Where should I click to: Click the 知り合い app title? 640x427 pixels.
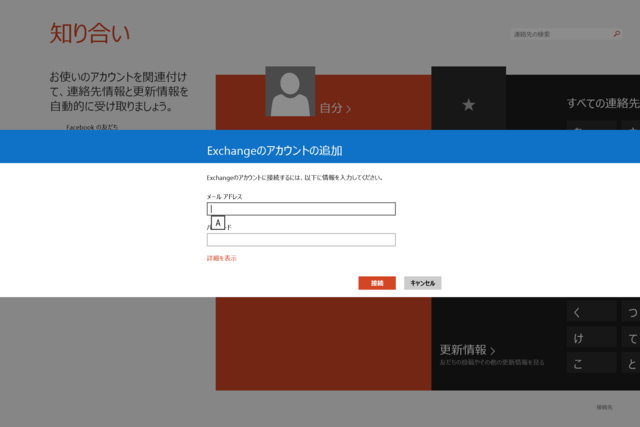[90, 33]
